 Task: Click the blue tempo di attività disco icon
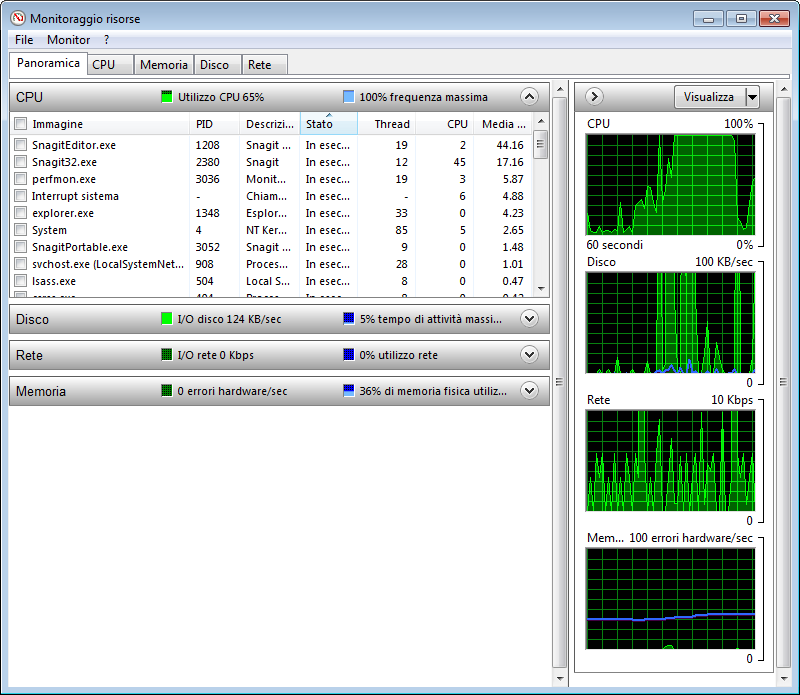click(348, 319)
